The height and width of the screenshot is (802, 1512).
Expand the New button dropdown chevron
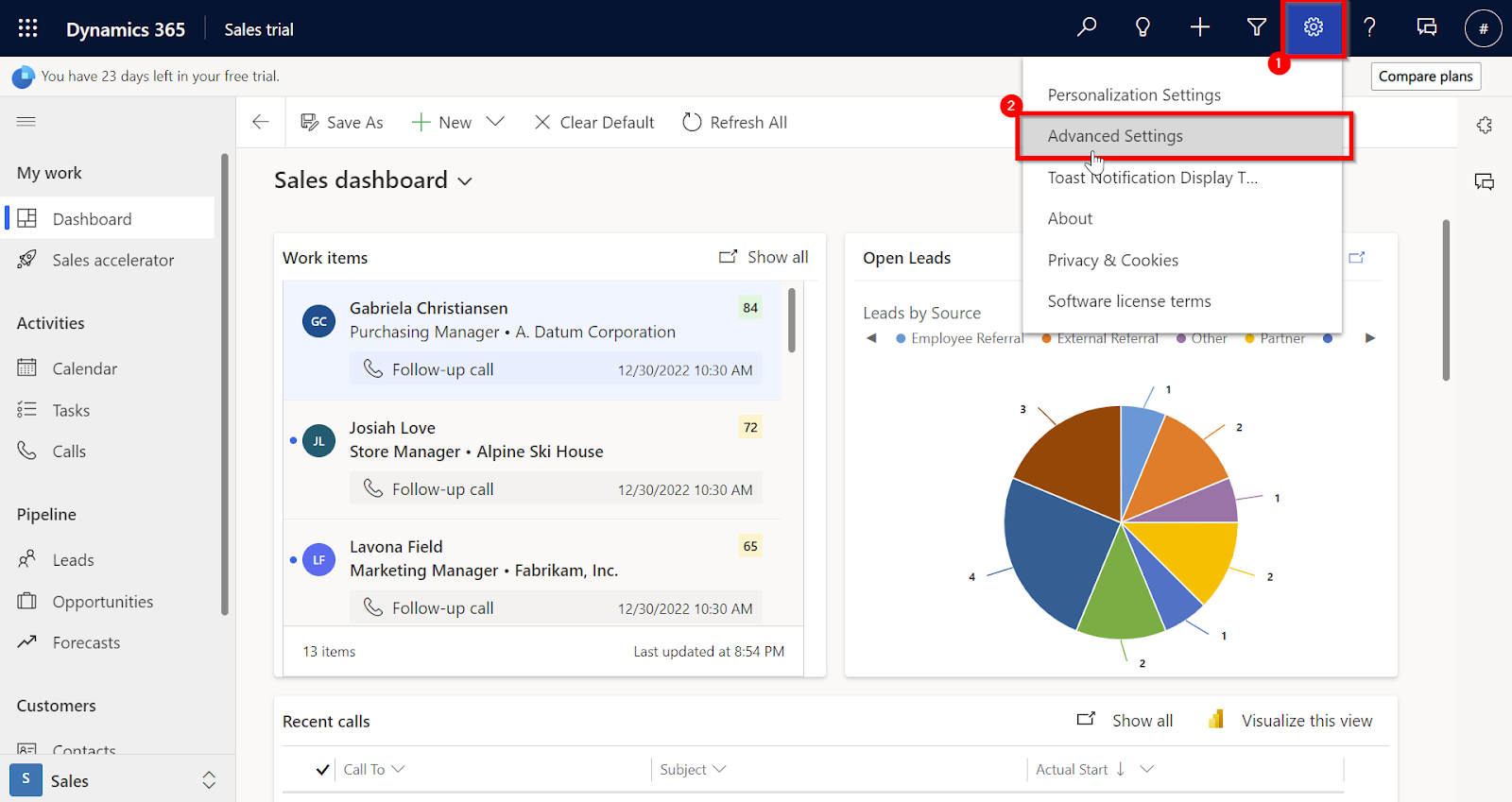(x=495, y=122)
